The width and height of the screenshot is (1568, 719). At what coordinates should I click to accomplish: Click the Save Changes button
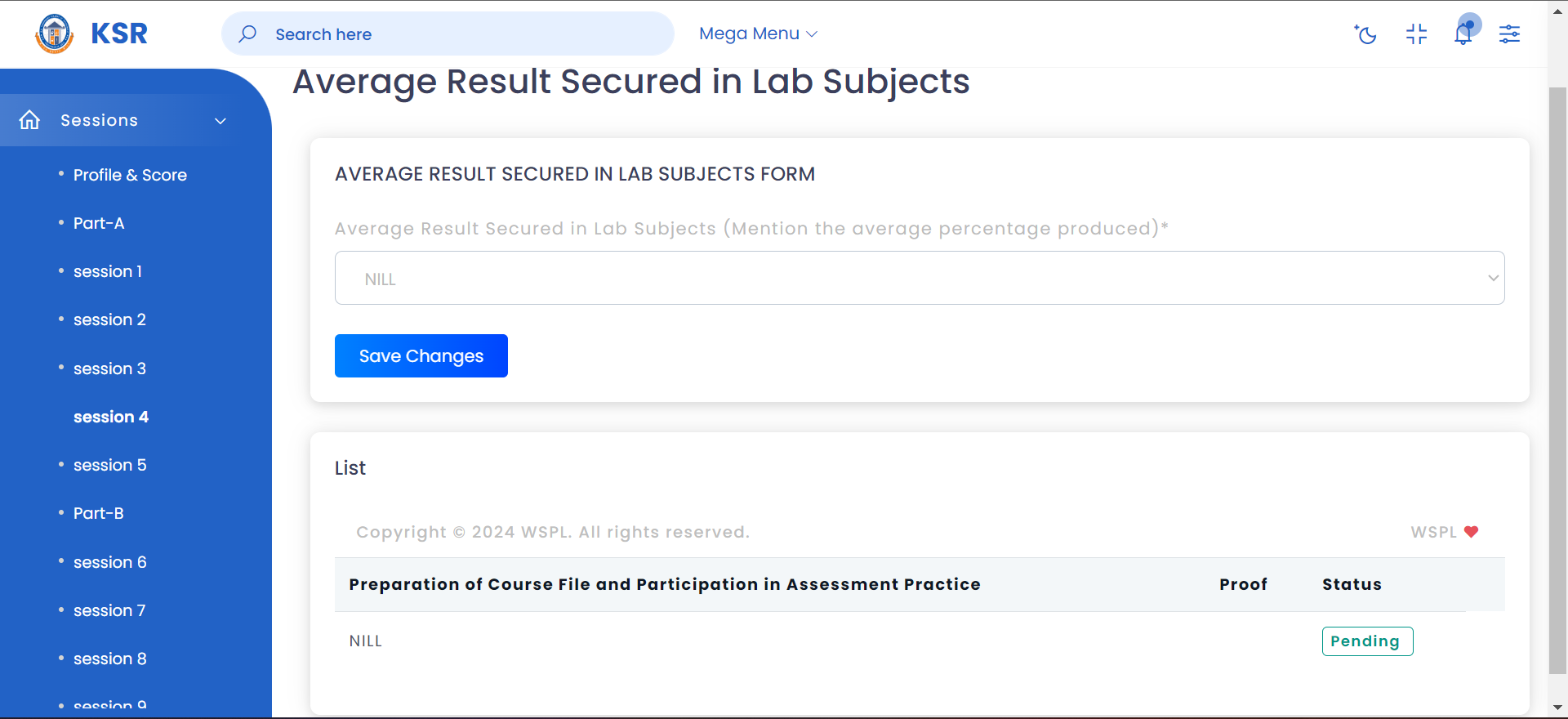tap(421, 355)
